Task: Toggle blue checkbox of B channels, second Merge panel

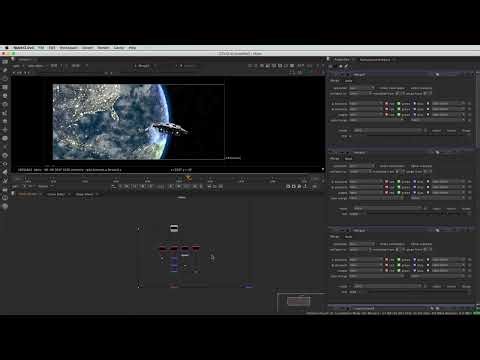Action: 415,187
